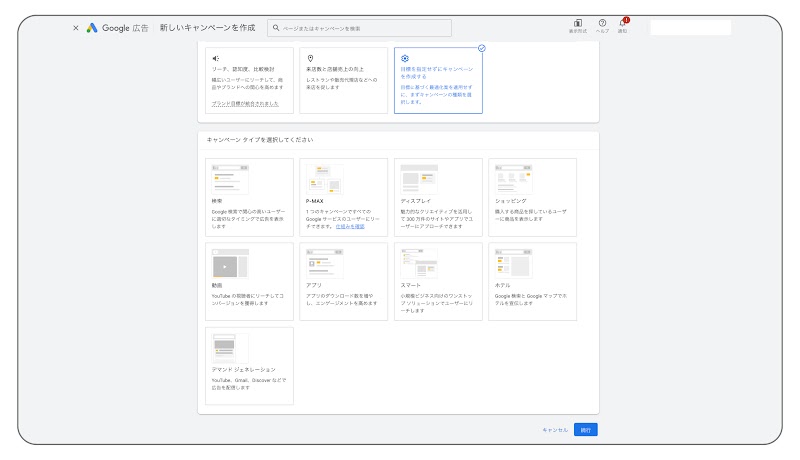Viewport: 800px width, 460px height.
Task: Close the new campaign creation page (X icon)
Action: tap(76, 28)
